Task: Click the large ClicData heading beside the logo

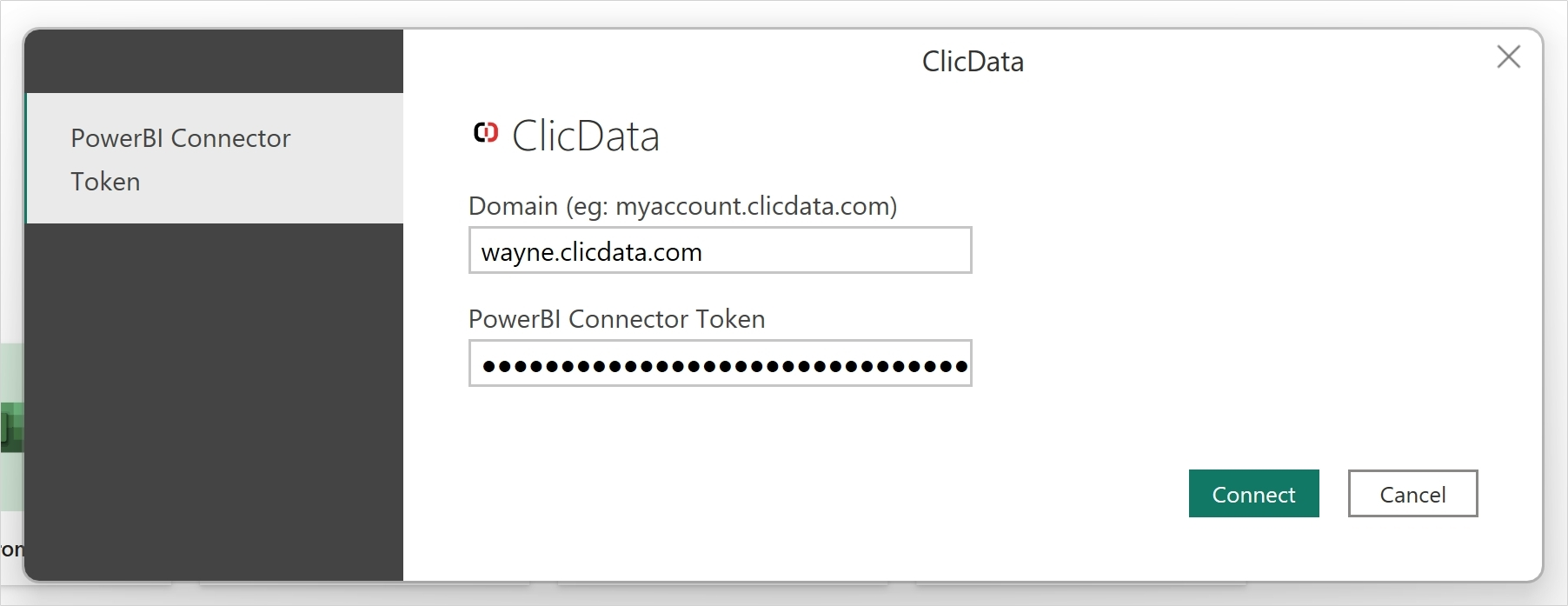Action: tap(586, 137)
